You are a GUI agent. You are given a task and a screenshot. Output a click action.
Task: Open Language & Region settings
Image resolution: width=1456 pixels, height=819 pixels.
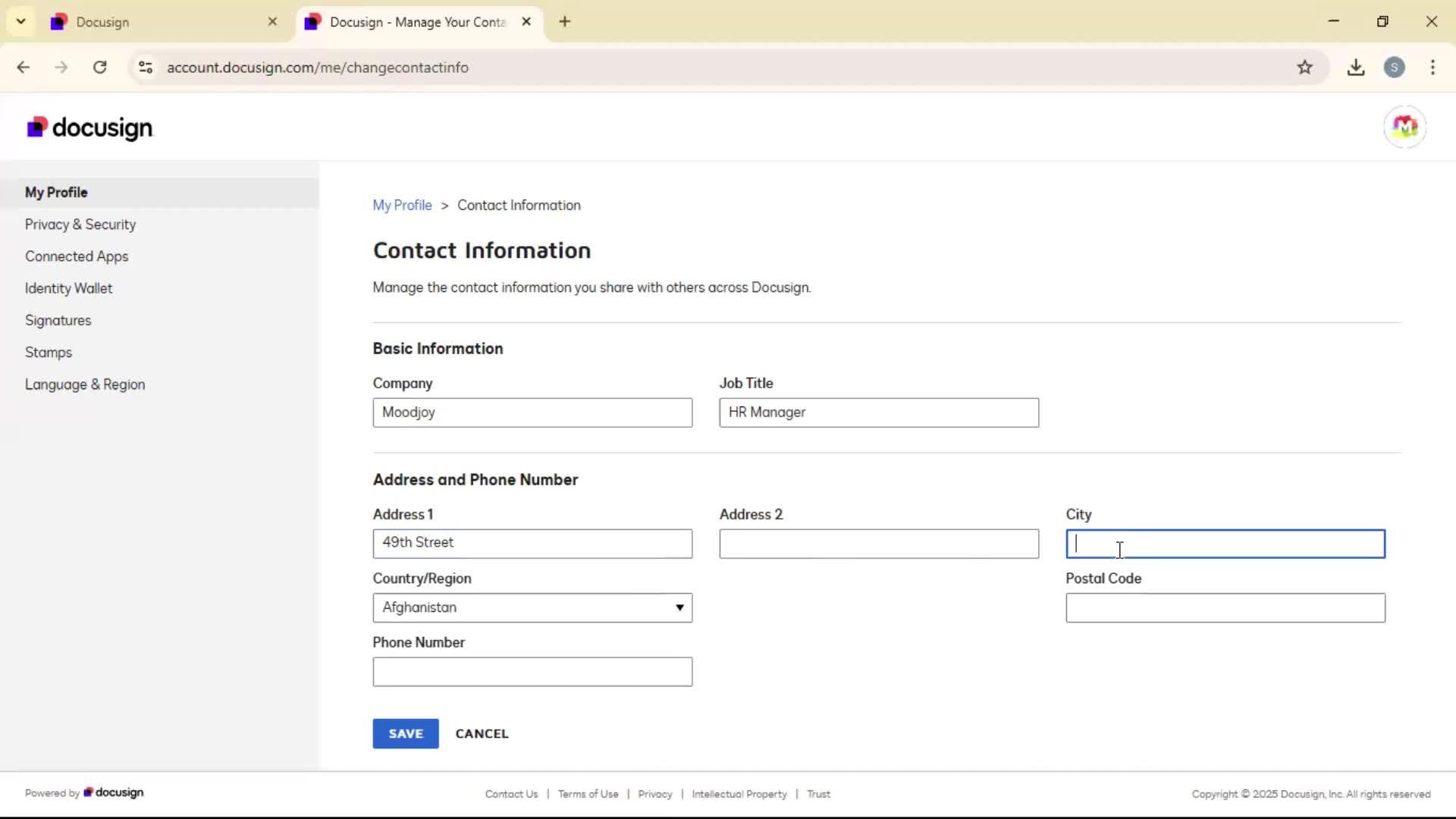pyautogui.click(x=85, y=384)
